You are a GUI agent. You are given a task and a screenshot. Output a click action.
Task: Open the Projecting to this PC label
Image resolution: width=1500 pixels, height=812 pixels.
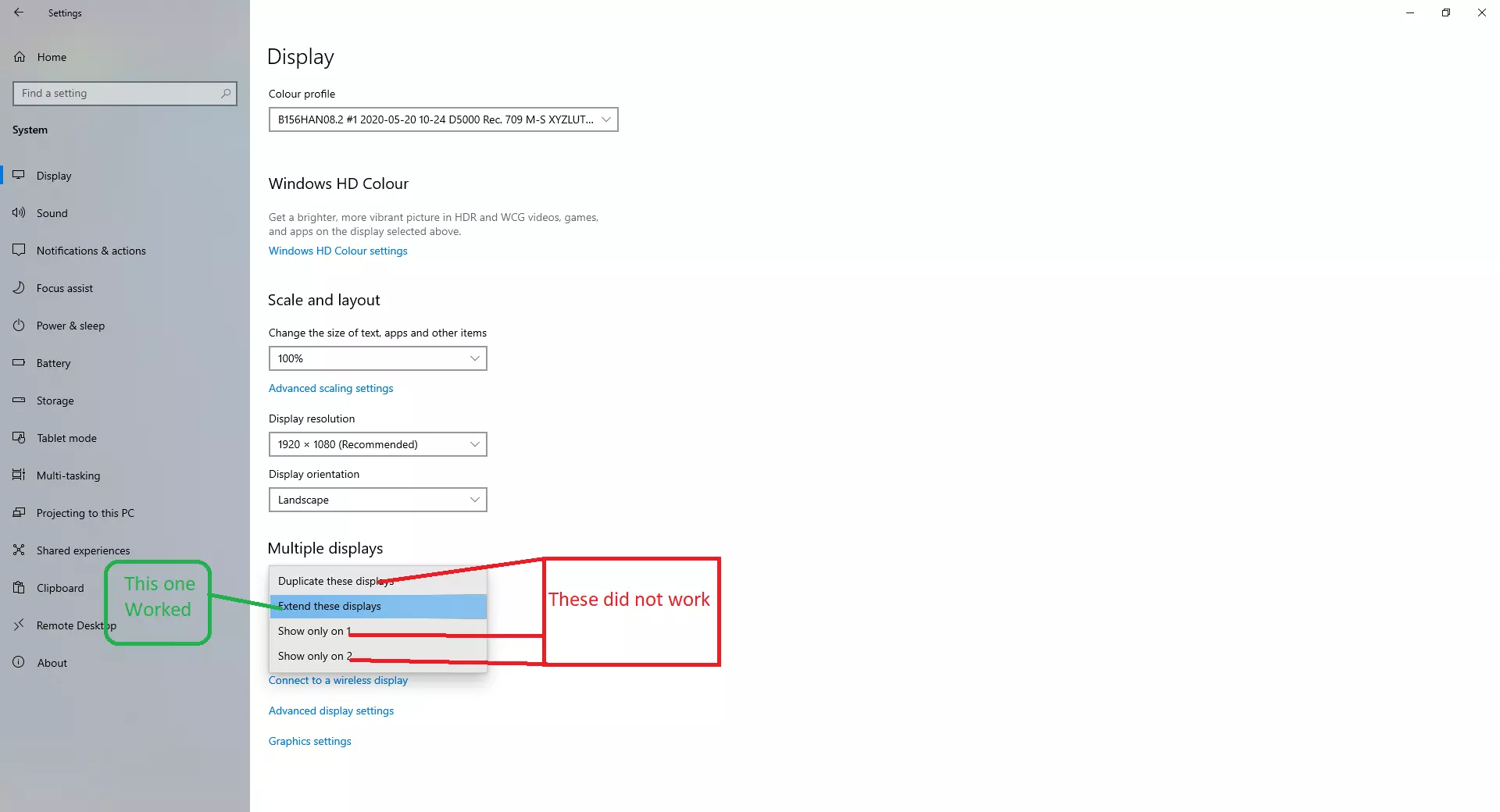[85, 513]
